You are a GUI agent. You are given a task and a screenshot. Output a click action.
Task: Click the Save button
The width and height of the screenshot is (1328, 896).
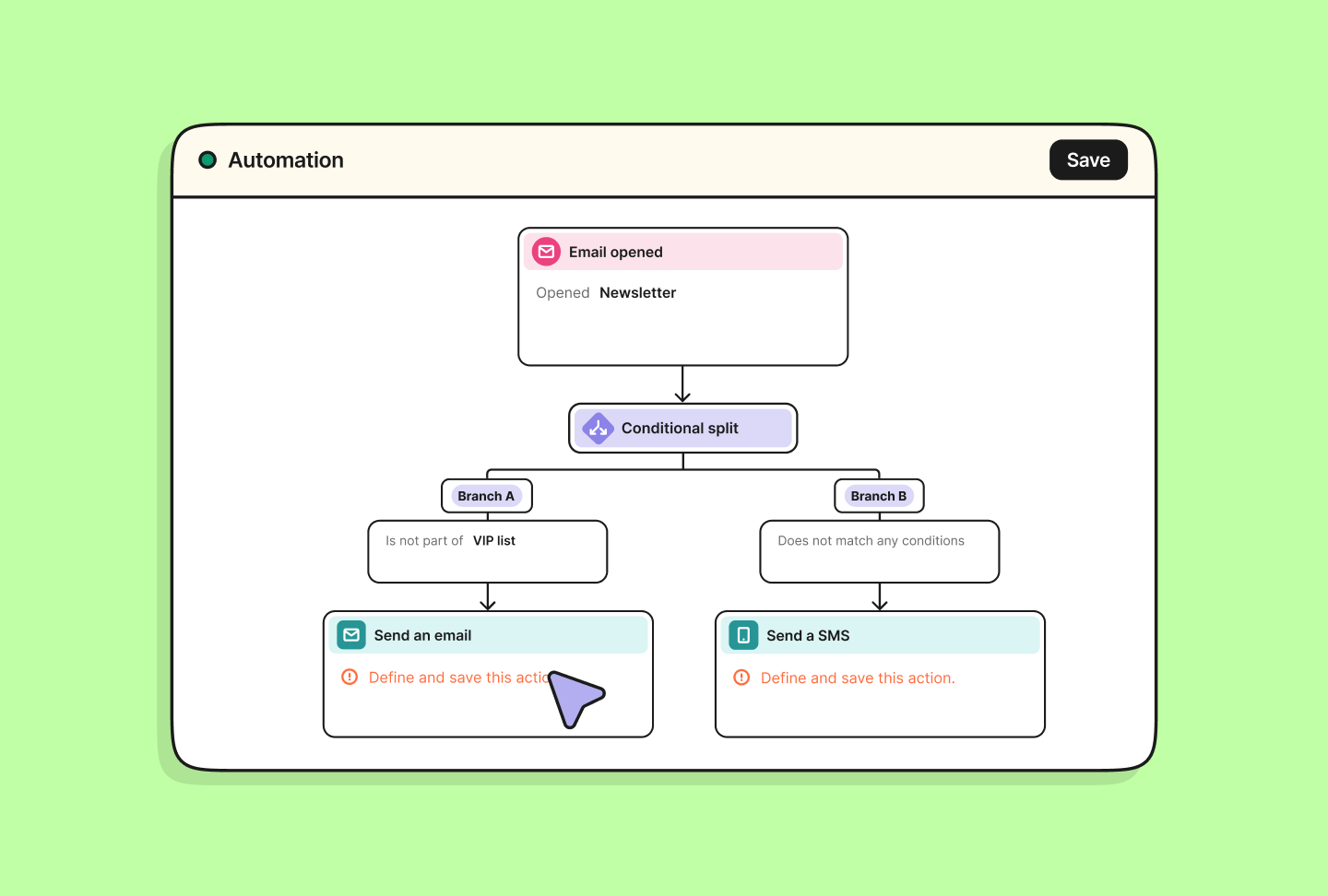tap(1088, 160)
